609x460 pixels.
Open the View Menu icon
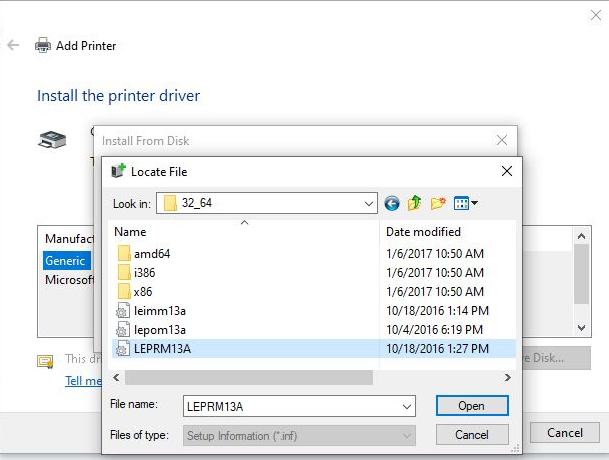tap(461, 203)
